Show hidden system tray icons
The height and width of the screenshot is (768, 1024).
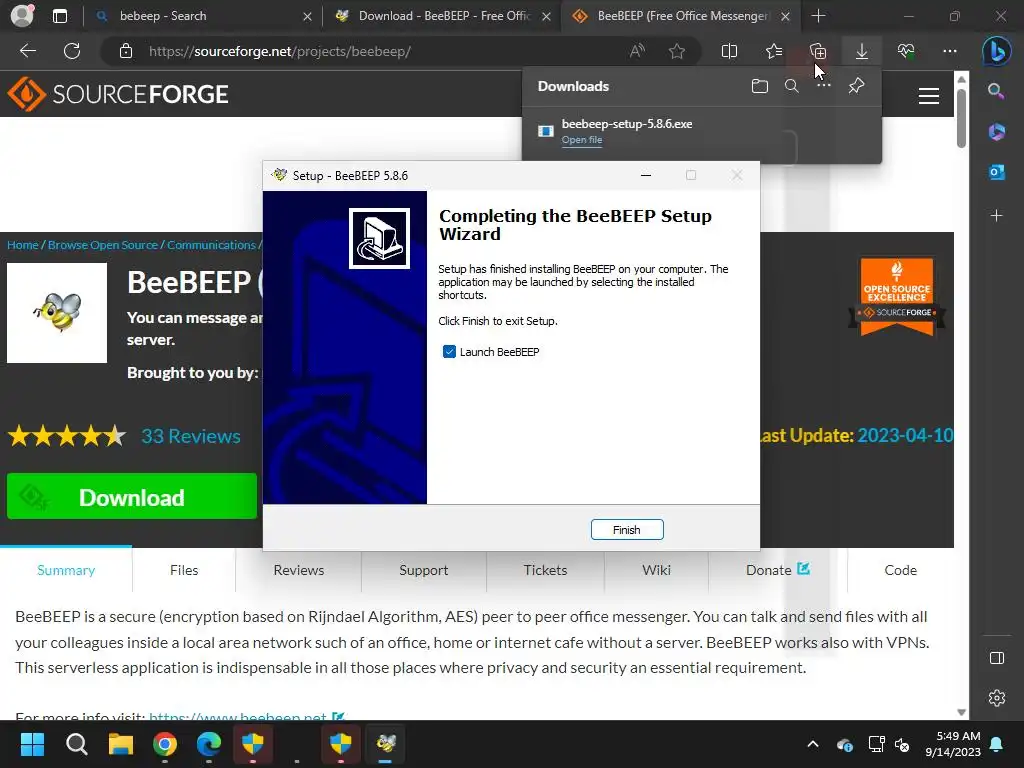point(813,744)
